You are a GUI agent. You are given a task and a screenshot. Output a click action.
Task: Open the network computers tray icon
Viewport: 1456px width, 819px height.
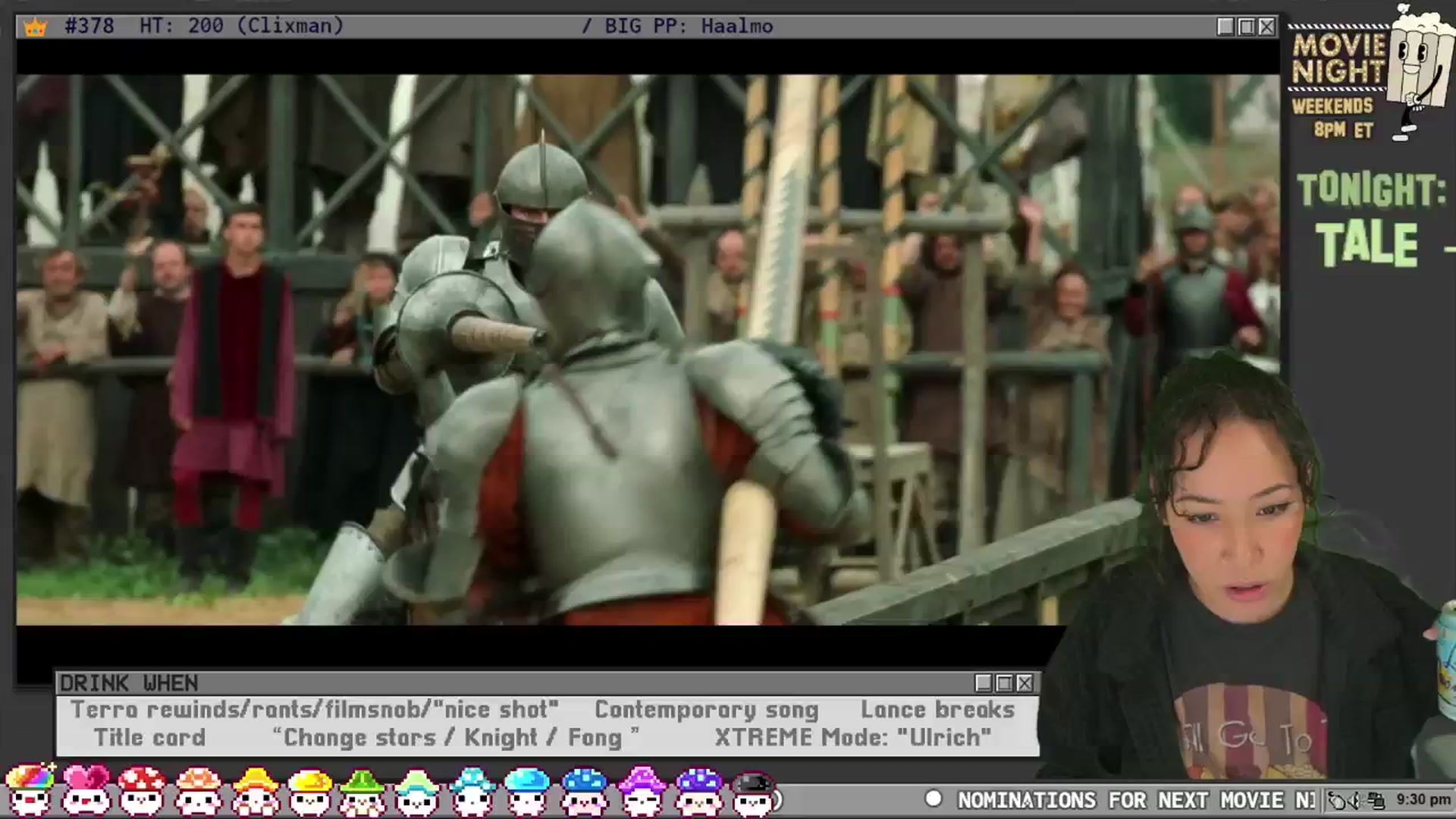click(1376, 800)
